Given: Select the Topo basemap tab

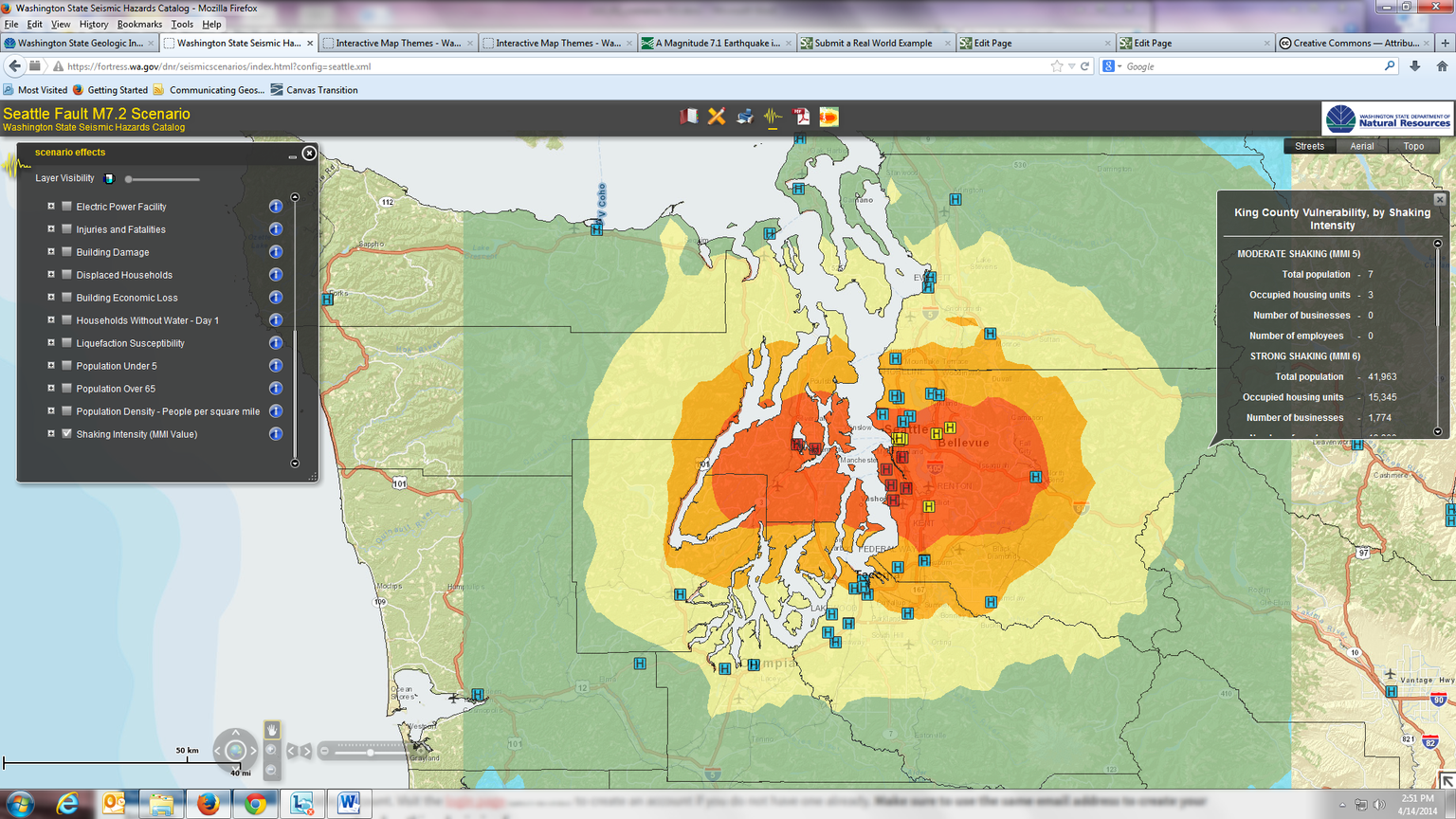Looking at the screenshot, I should tap(1413, 145).
